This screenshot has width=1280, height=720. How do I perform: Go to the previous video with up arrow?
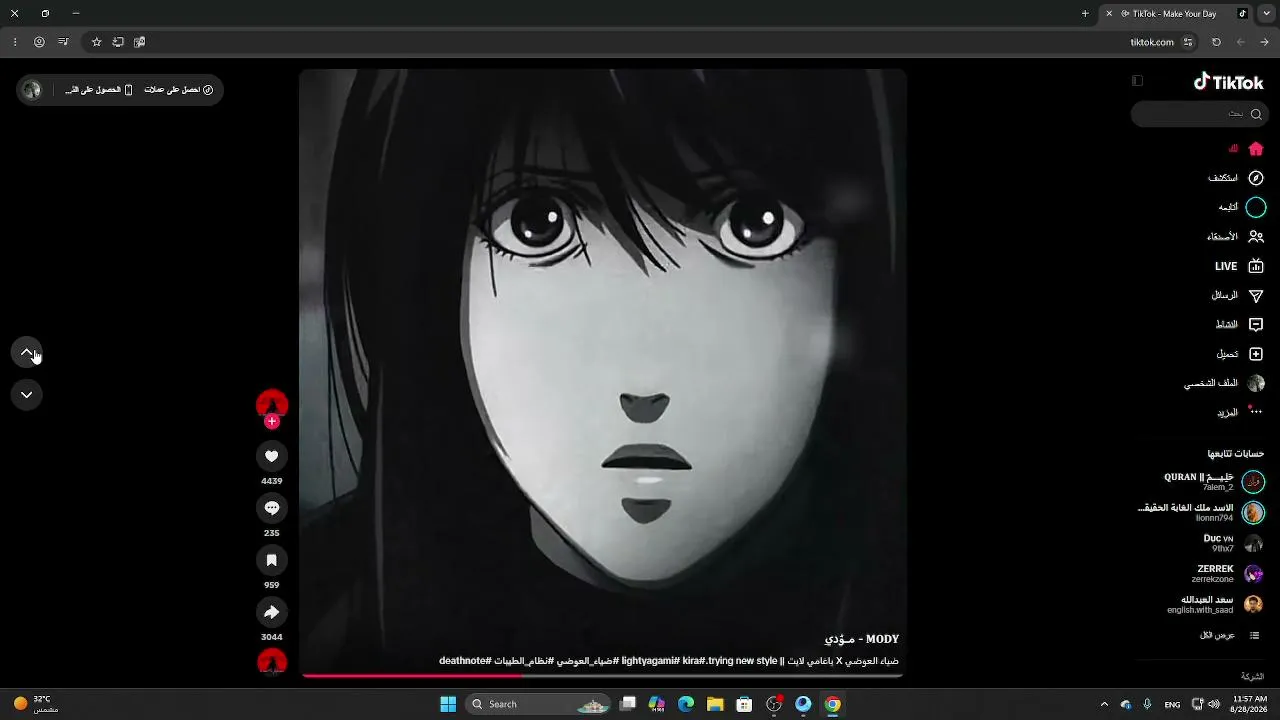27,352
